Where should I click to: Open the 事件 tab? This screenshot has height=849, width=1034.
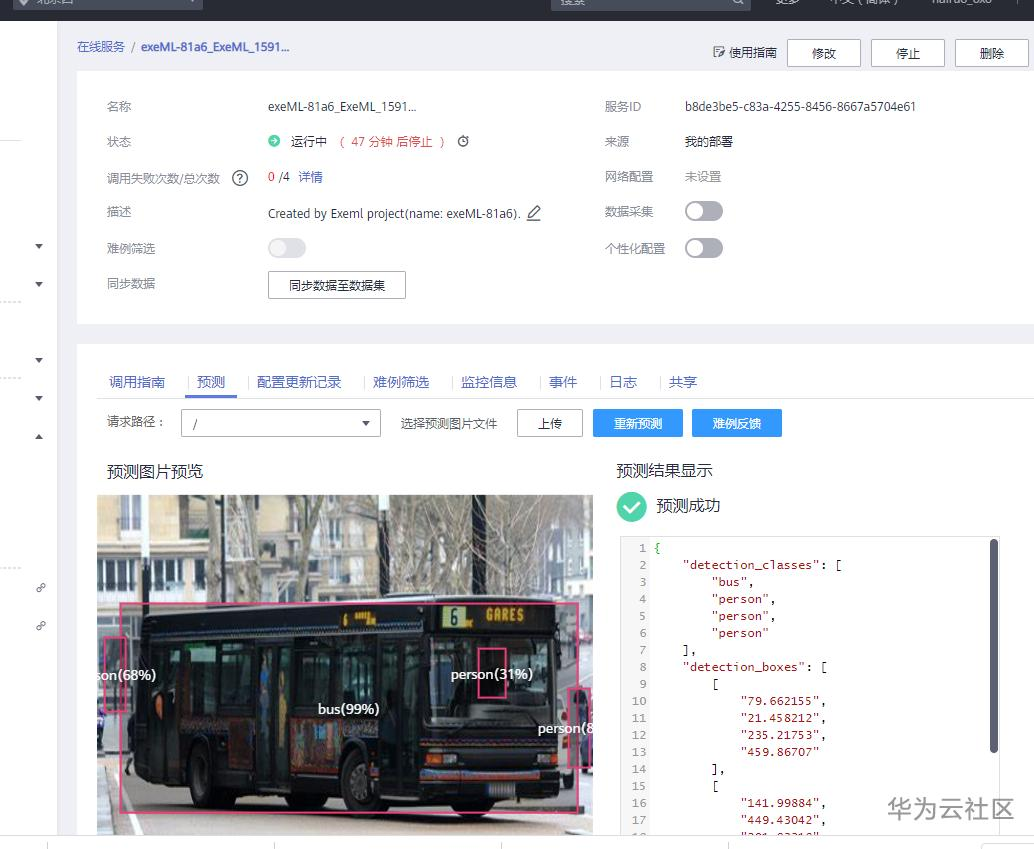click(x=563, y=382)
